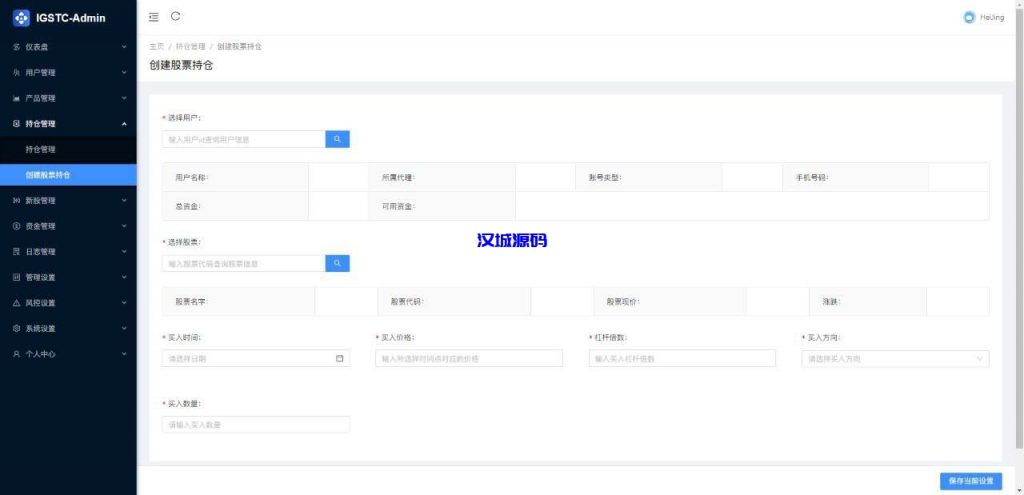
Task: Click the 系统设置 gear icon
Action: [x=16, y=328]
